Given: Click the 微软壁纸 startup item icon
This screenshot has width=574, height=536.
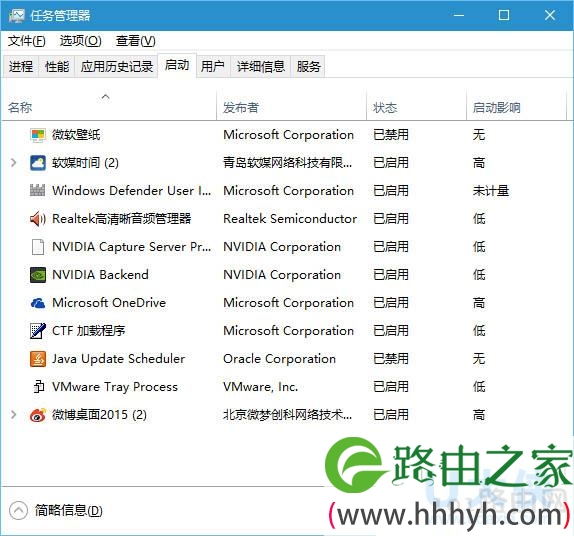Looking at the screenshot, I should click(x=38, y=135).
